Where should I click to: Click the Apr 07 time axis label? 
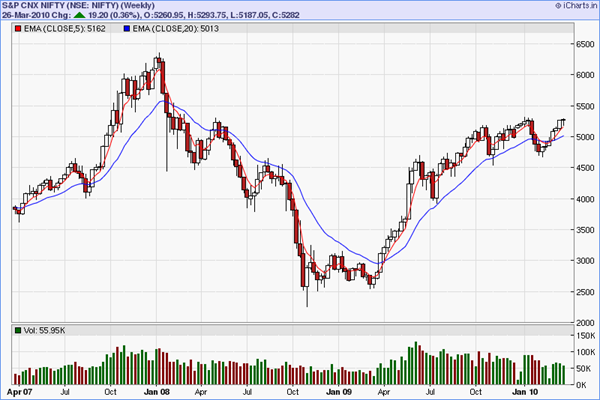tap(19, 392)
